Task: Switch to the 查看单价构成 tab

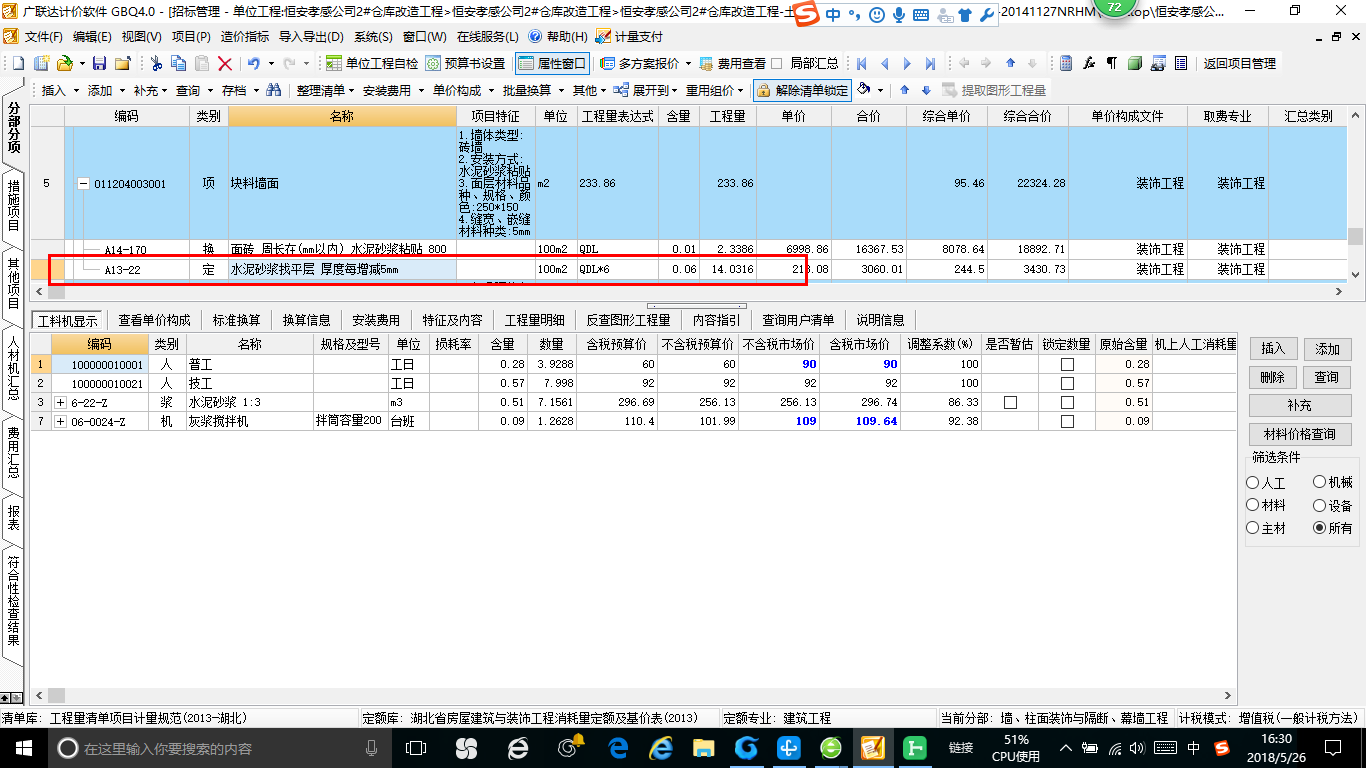Action: [154, 320]
